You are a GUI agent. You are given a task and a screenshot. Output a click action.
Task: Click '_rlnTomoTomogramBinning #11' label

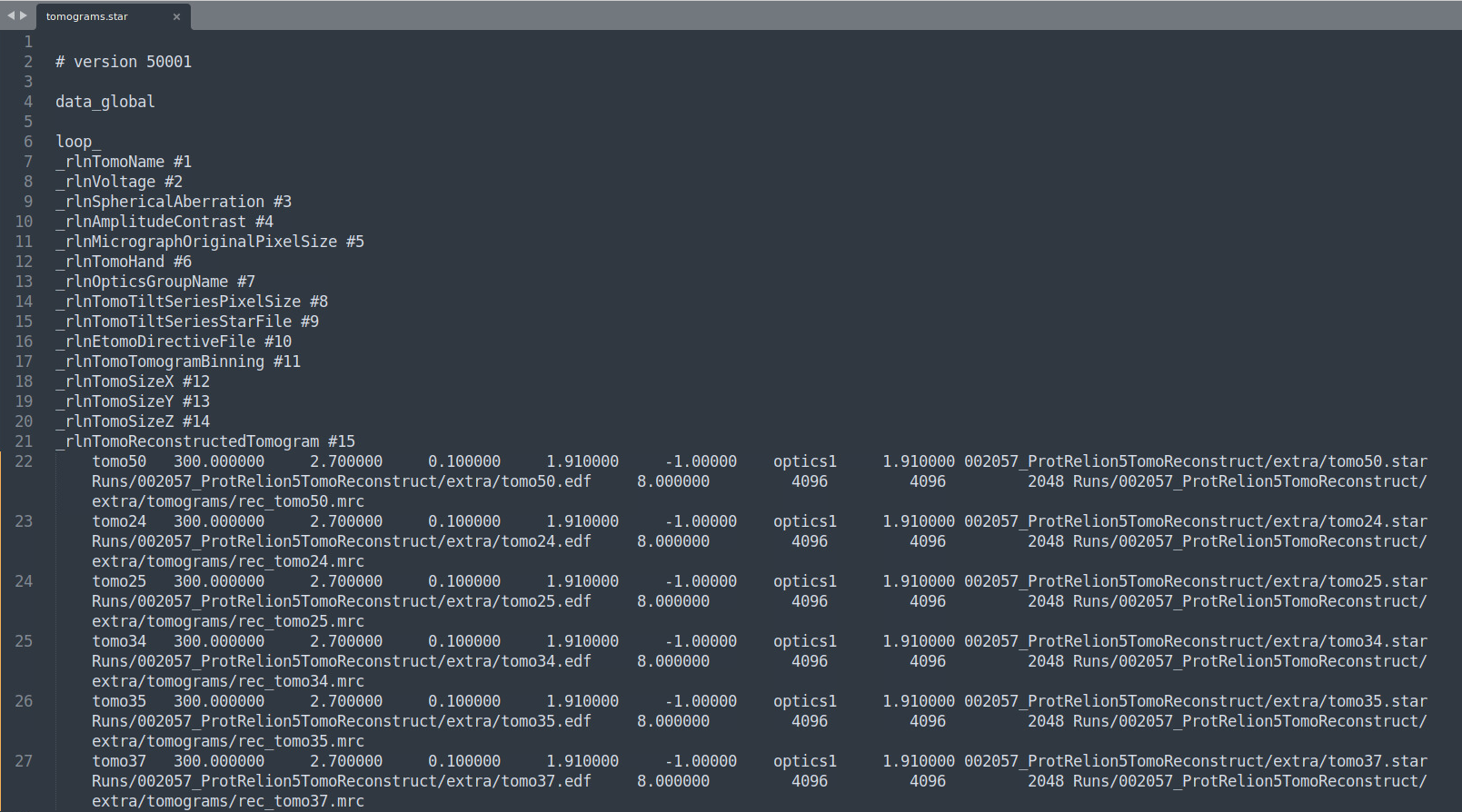click(178, 361)
